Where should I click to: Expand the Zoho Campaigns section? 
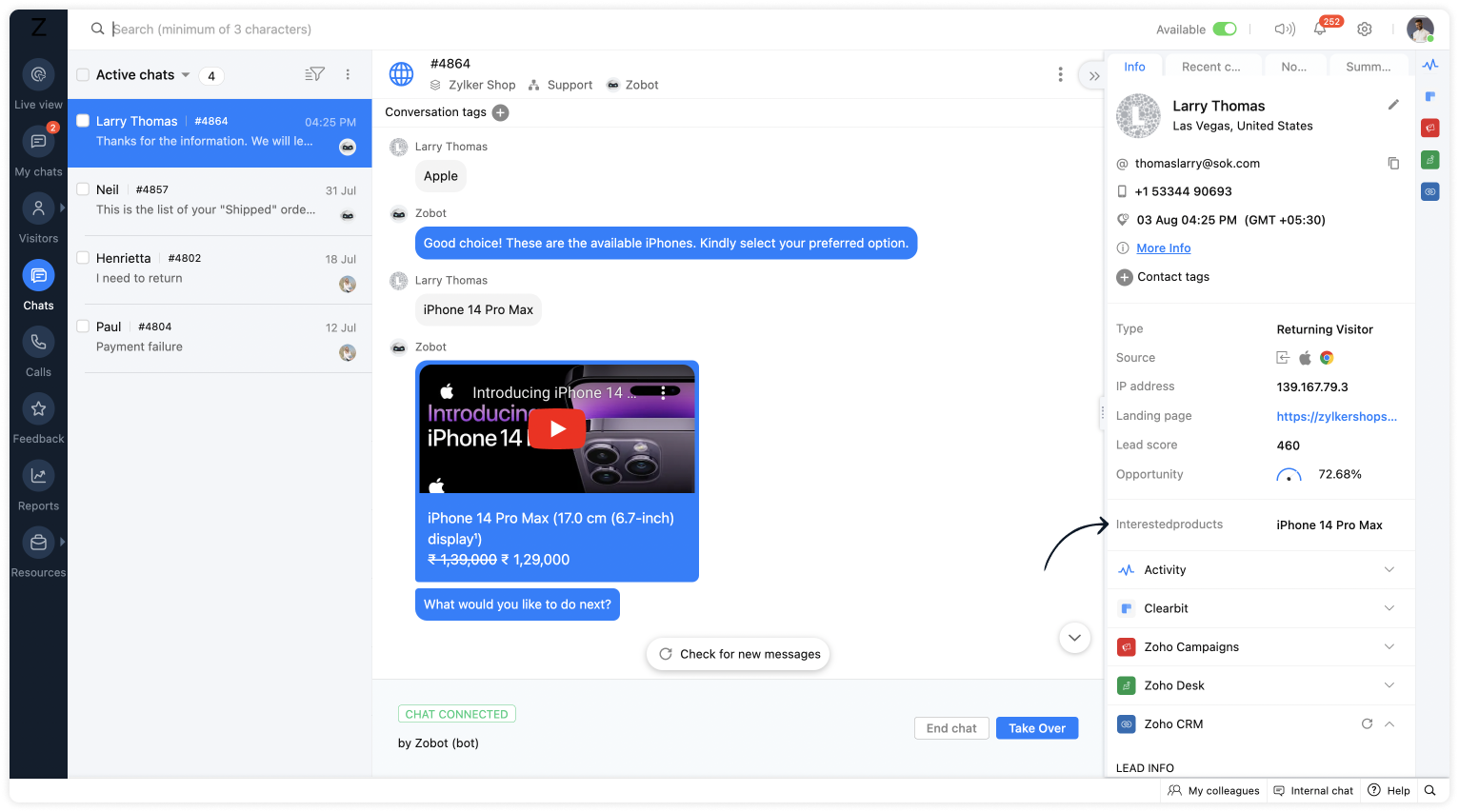click(x=1389, y=647)
